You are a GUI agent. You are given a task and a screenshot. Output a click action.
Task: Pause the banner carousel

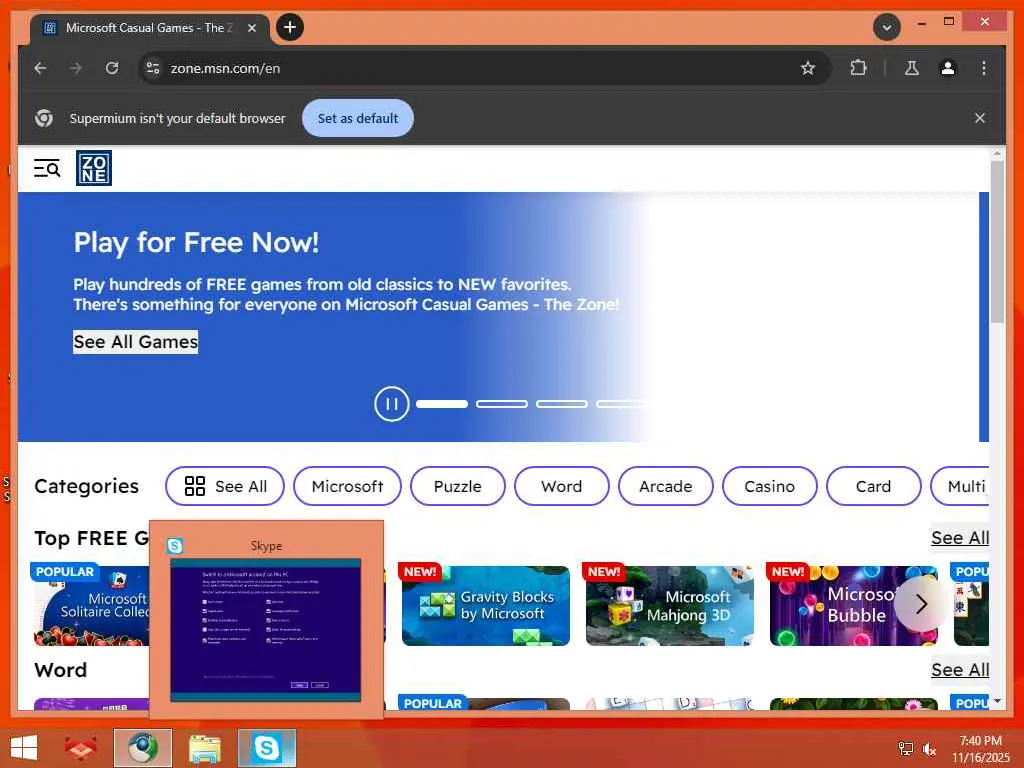pos(392,404)
